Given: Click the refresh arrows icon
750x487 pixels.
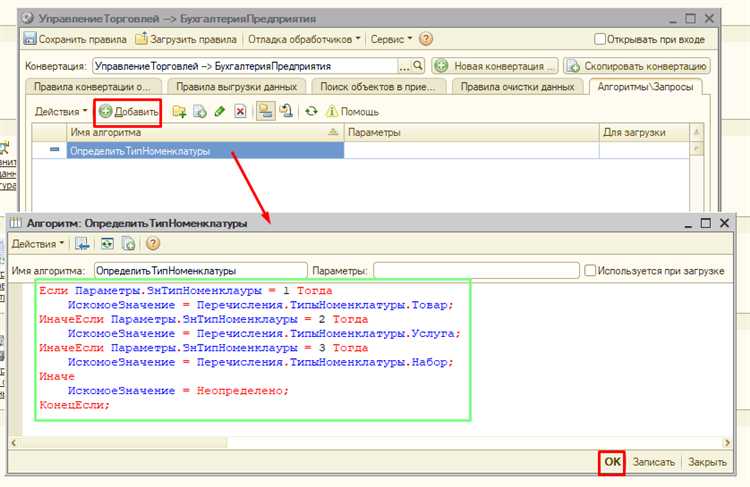Looking at the screenshot, I should (311, 111).
